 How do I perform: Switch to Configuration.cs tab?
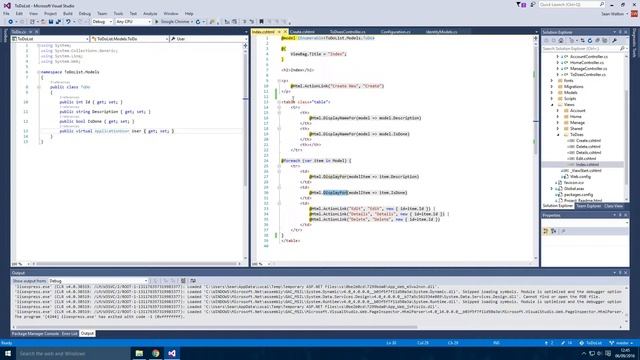(396, 32)
